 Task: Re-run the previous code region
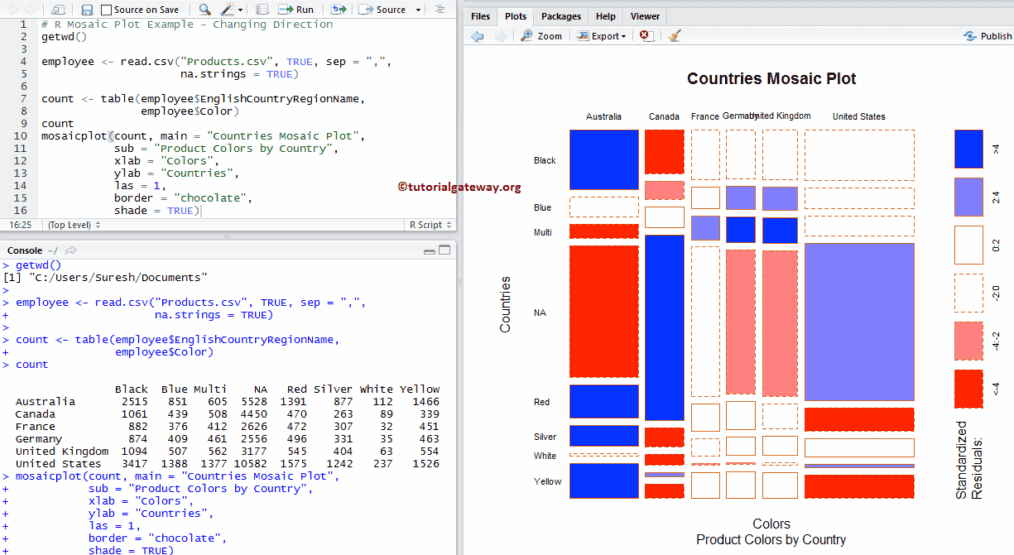[338, 10]
